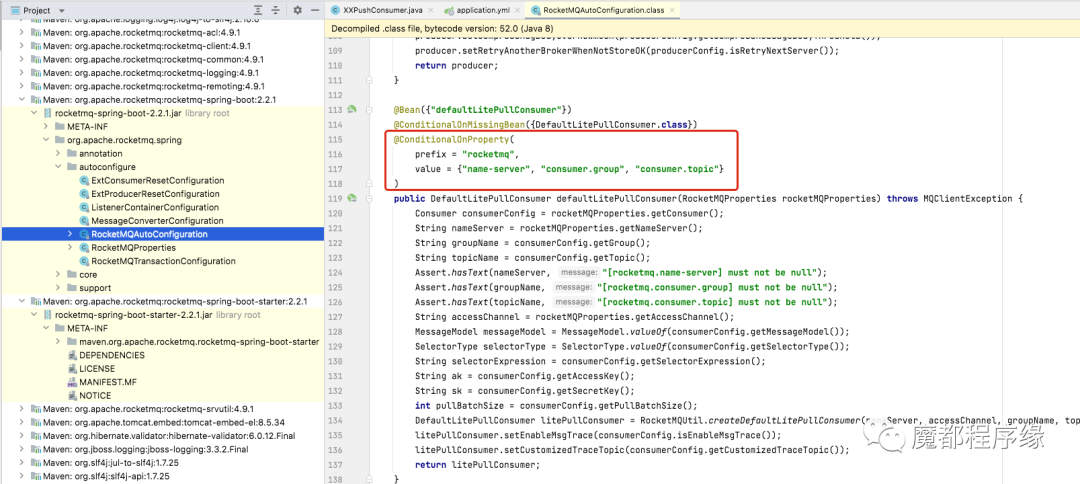Click the jar icon of rocketmq-spring-boot-starter-2.2.1.jar
Image resolution: width=1080 pixels, height=484 pixels.
(48, 315)
